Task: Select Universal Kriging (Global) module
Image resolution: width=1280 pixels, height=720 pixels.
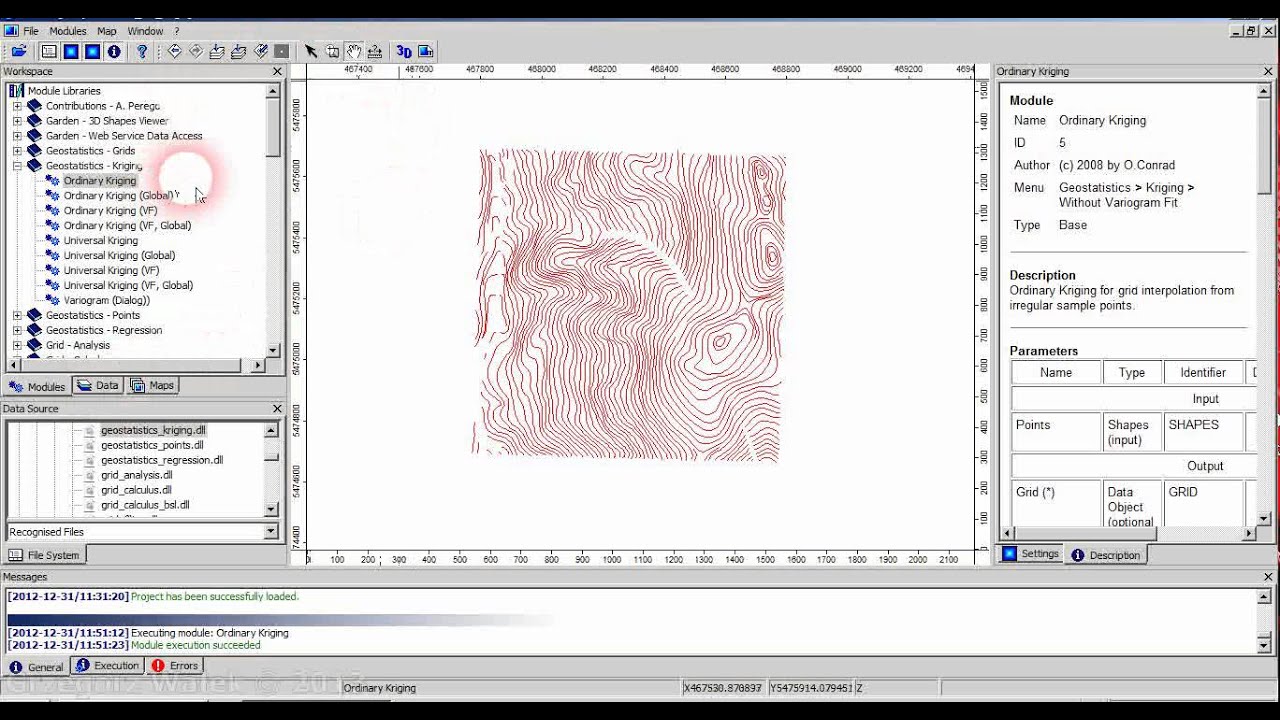Action: click(x=119, y=255)
